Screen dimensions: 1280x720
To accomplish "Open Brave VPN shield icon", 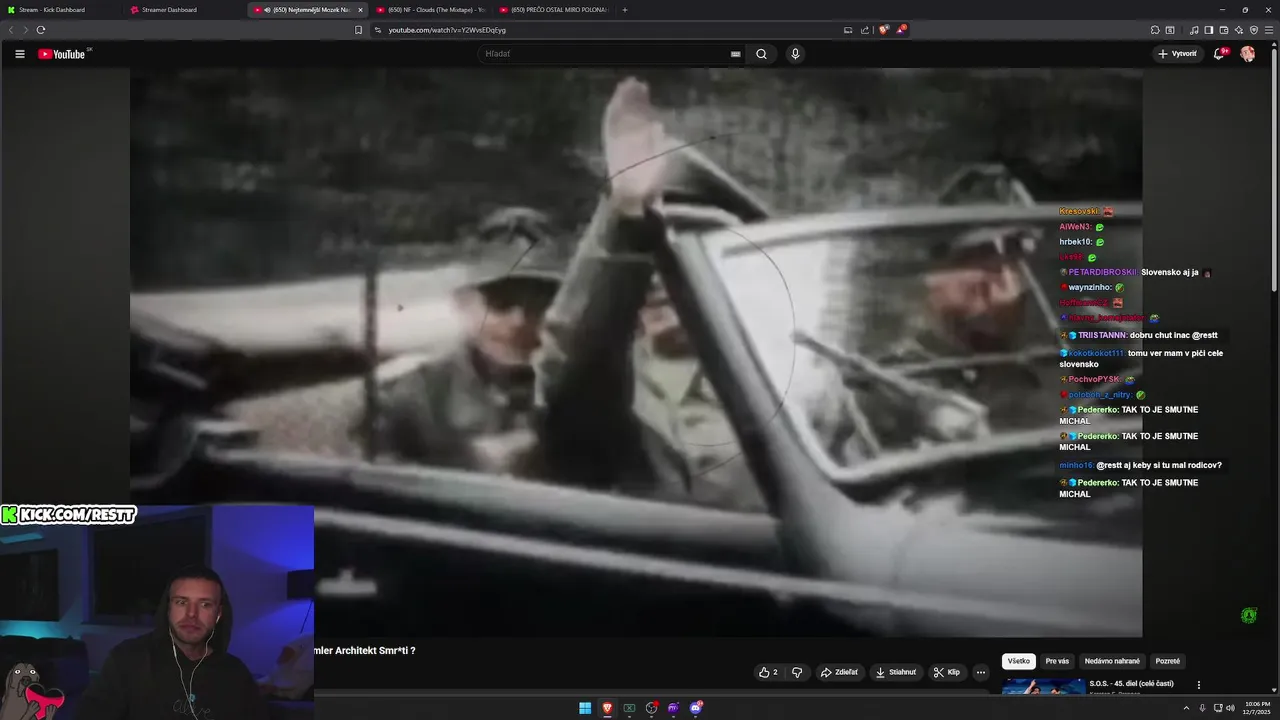I will click(x=1253, y=30).
